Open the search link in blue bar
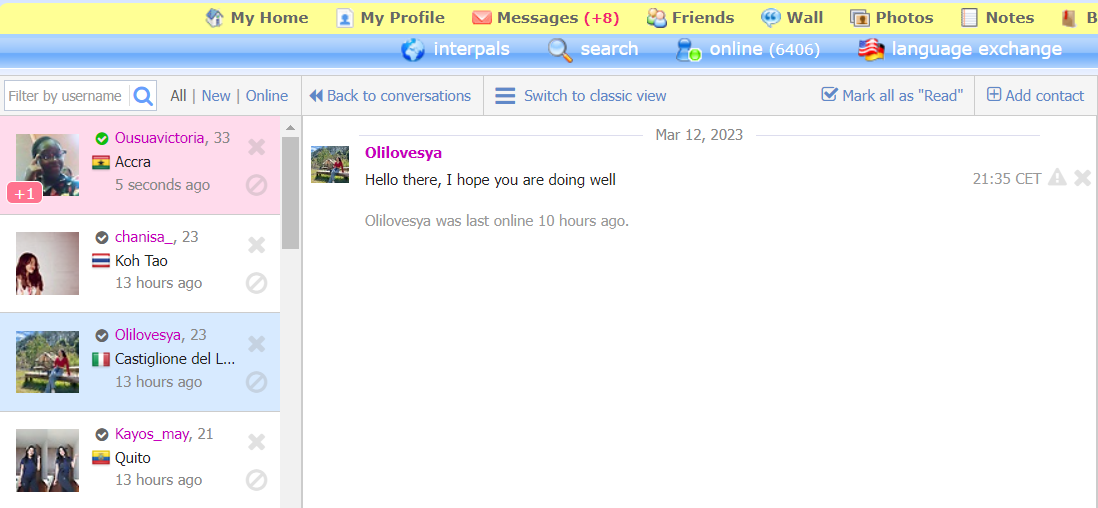The width and height of the screenshot is (1098, 508). click(x=609, y=49)
